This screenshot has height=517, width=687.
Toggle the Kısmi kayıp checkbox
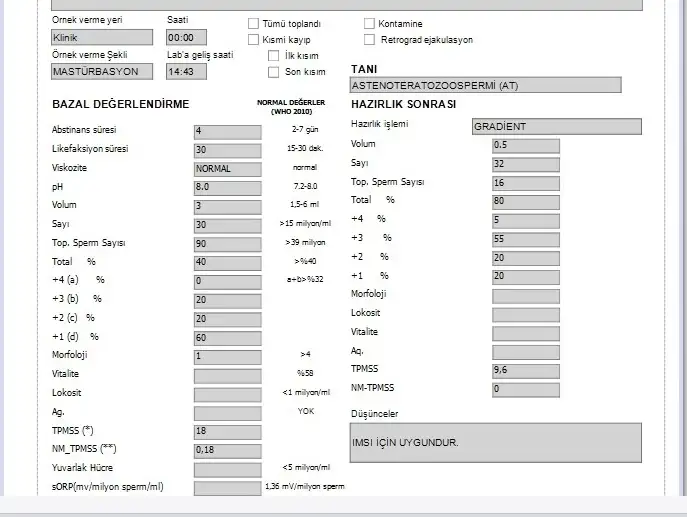click(x=253, y=39)
